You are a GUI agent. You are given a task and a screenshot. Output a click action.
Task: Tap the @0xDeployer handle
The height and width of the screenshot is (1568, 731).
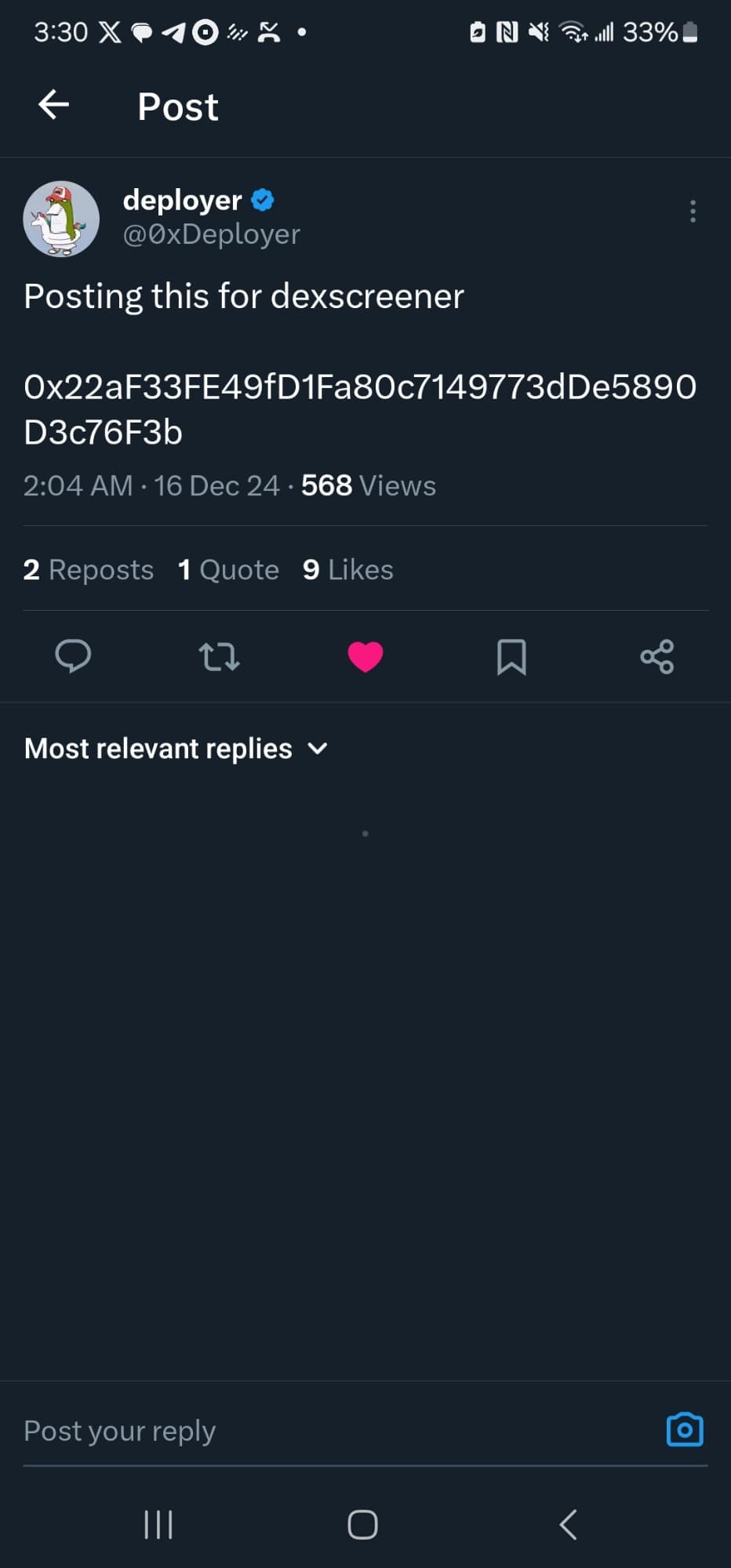212,234
